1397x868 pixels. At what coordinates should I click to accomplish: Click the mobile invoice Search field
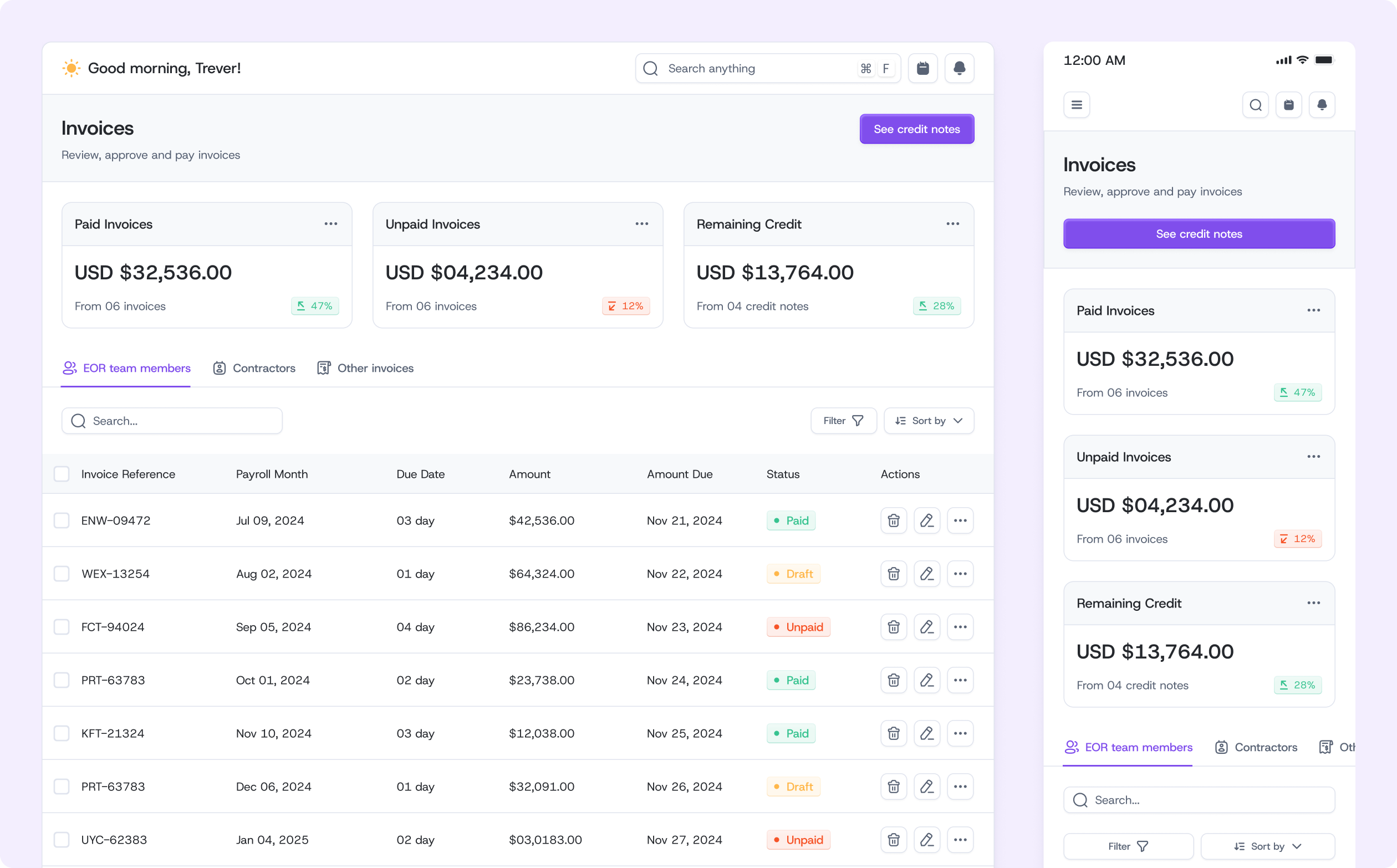tap(1199, 800)
